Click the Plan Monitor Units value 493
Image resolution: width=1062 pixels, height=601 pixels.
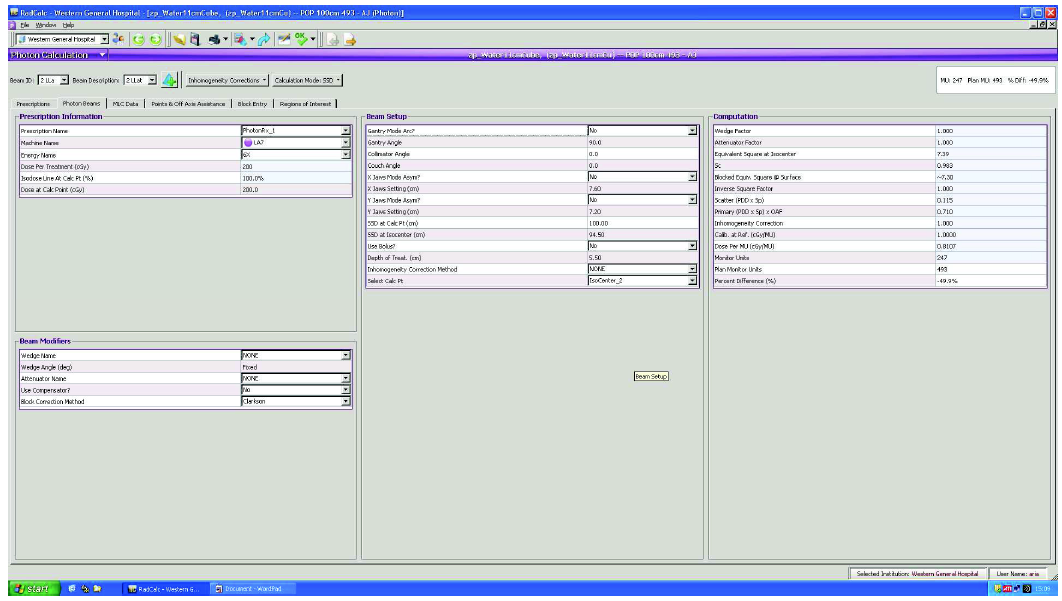click(x=991, y=269)
